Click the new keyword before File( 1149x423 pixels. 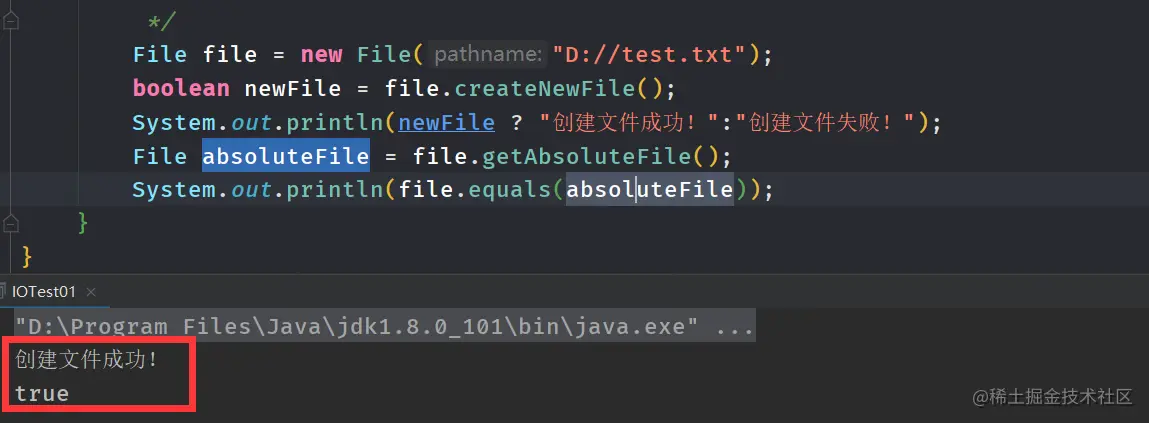tap(321, 54)
